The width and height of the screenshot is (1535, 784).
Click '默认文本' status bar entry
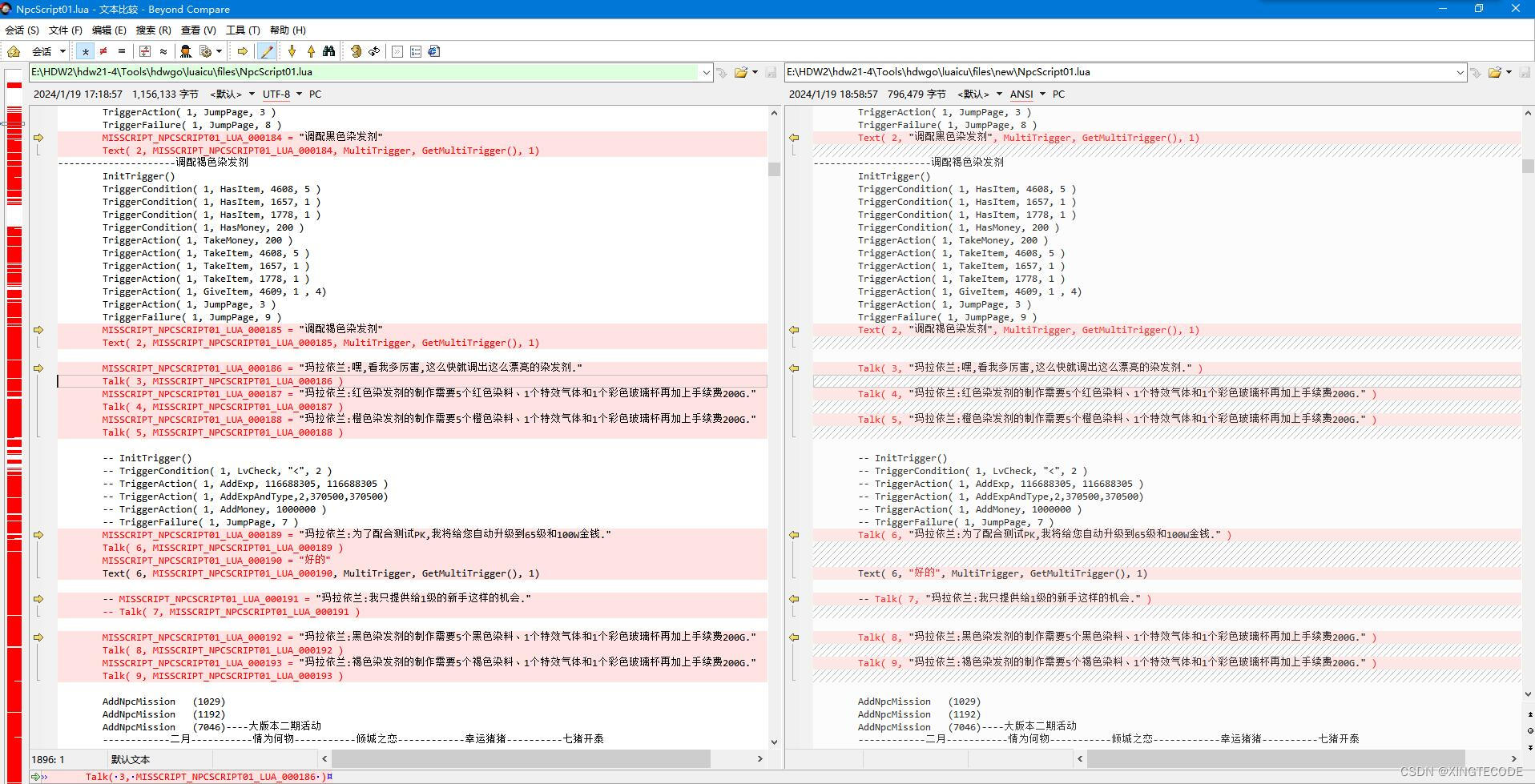[131, 759]
